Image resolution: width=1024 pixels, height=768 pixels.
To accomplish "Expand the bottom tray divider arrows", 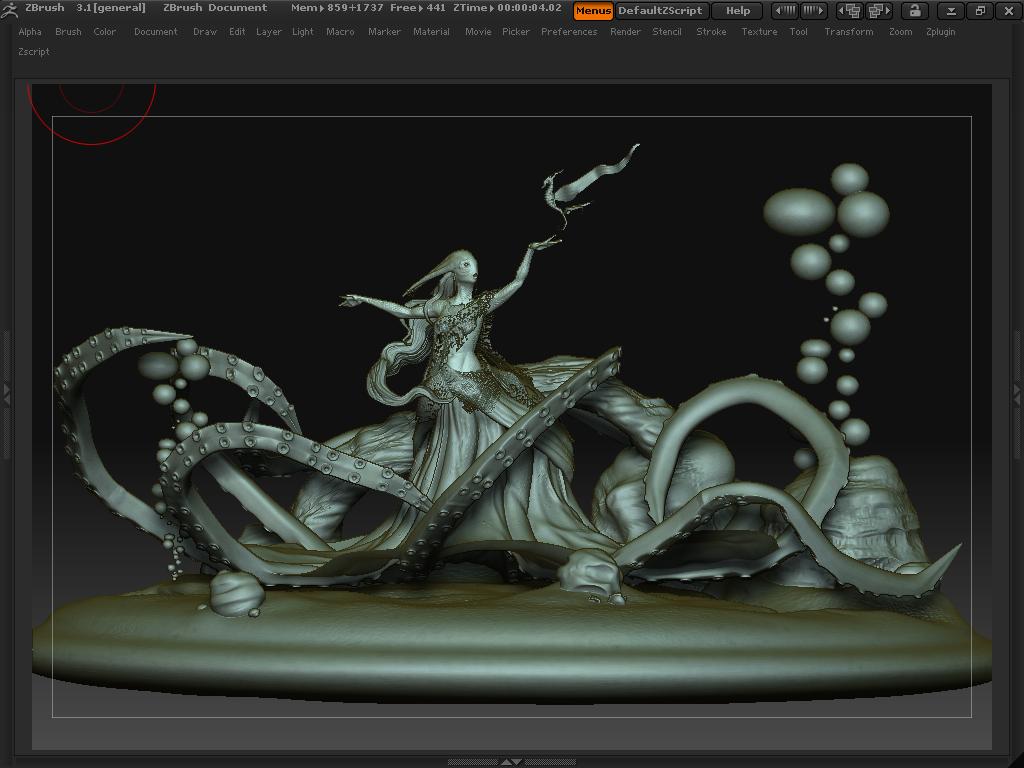I will pos(511,761).
